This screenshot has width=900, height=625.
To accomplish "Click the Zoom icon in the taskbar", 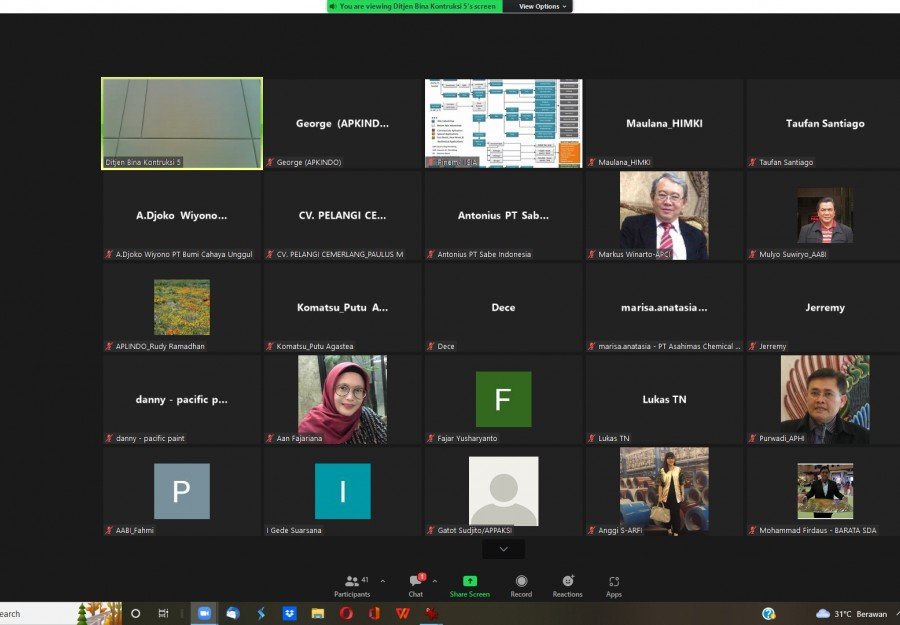I will pos(204,614).
